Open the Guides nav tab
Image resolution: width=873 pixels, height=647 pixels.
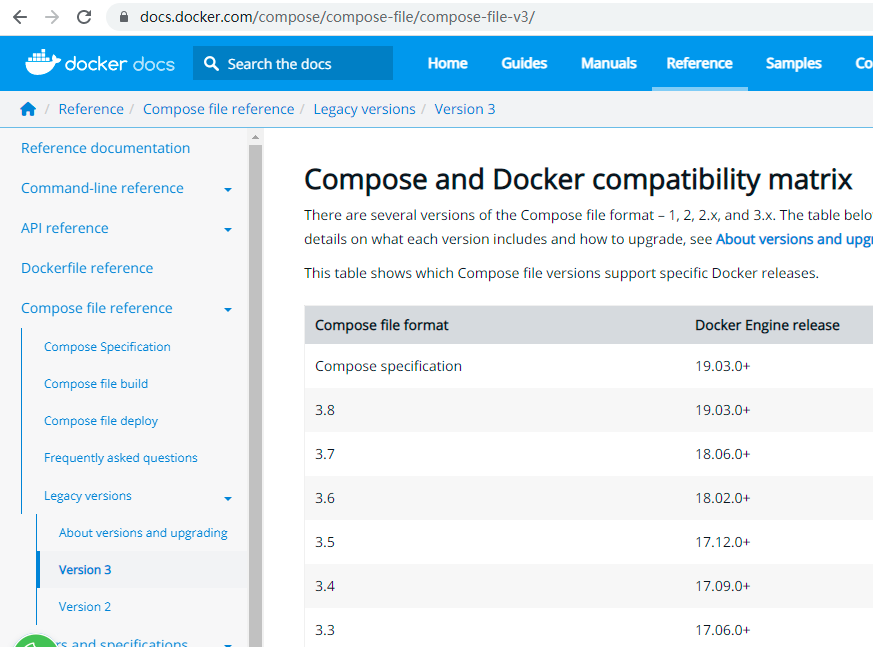click(x=524, y=63)
